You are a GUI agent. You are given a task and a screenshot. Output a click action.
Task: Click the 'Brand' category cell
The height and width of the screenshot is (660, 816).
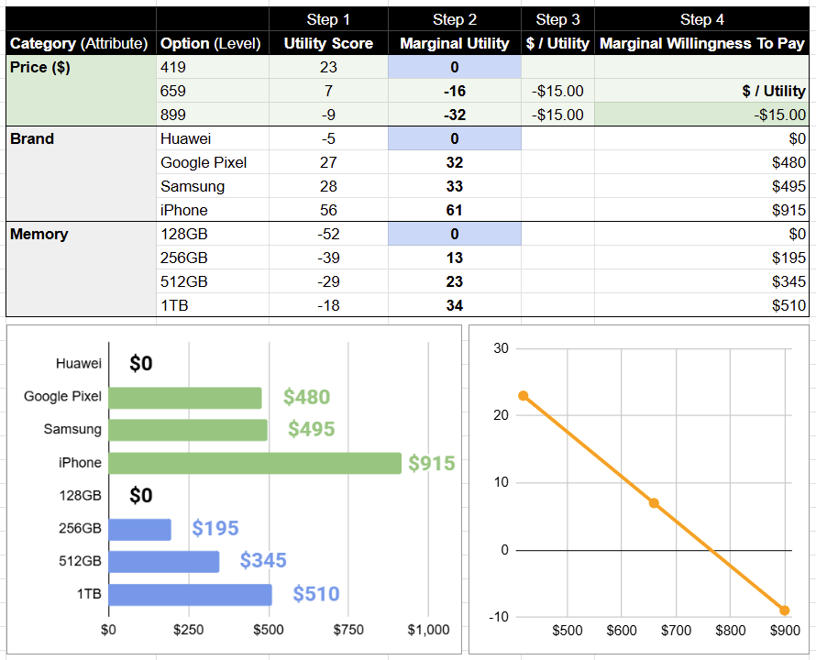(81, 174)
